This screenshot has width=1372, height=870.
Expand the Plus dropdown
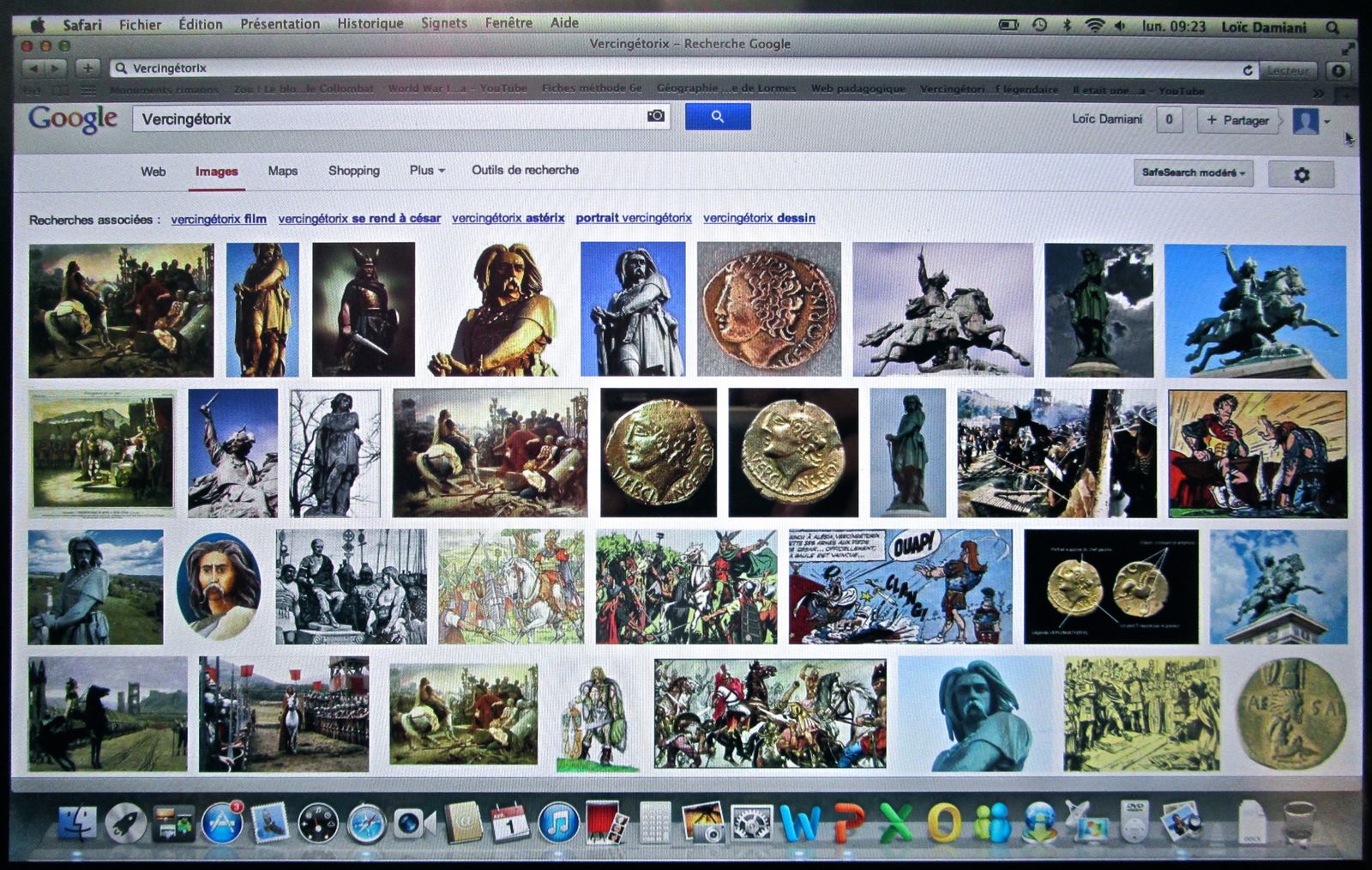tap(427, 170)
